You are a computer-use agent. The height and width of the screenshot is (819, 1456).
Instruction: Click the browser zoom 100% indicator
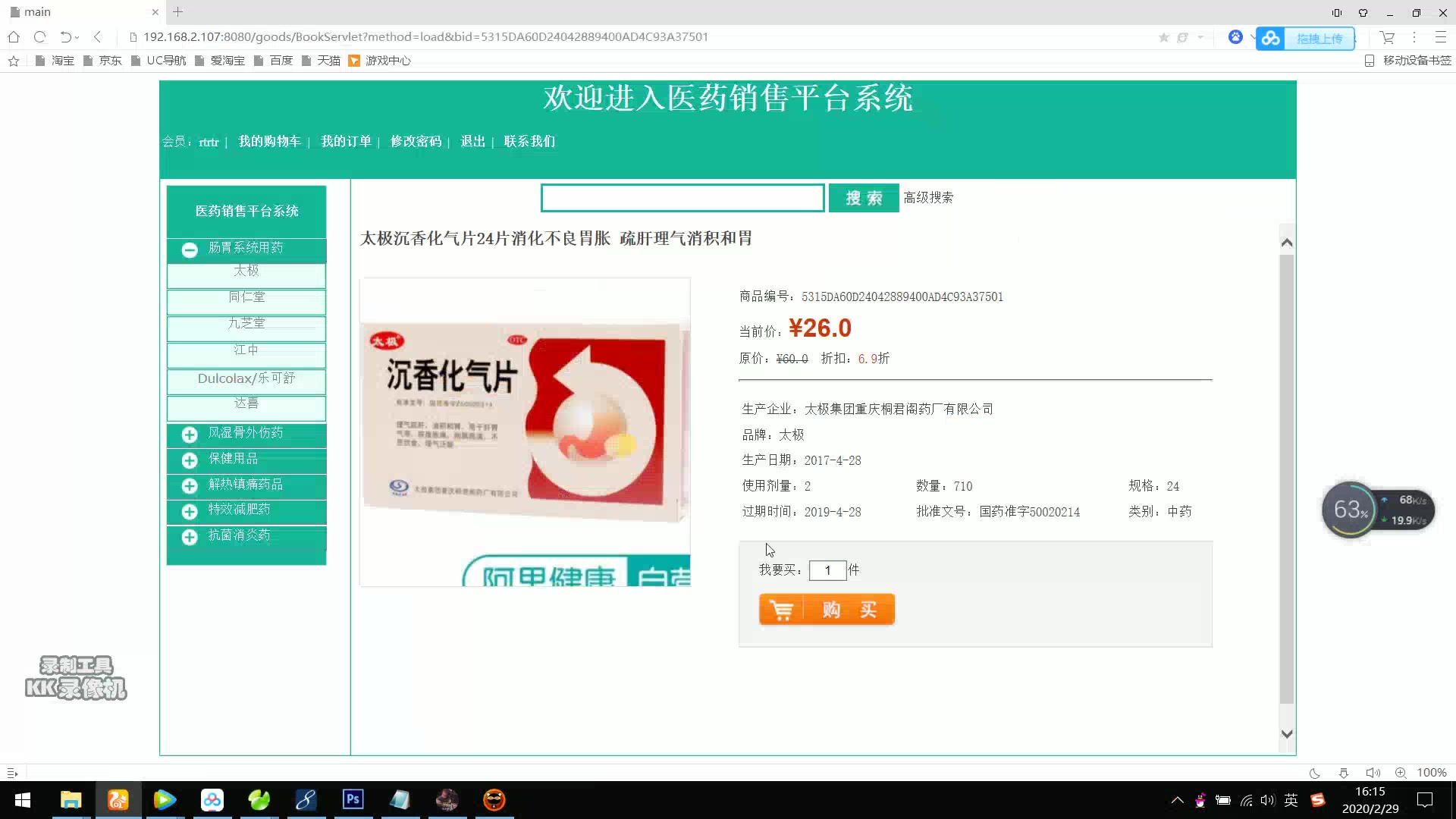coord(1432,773)
